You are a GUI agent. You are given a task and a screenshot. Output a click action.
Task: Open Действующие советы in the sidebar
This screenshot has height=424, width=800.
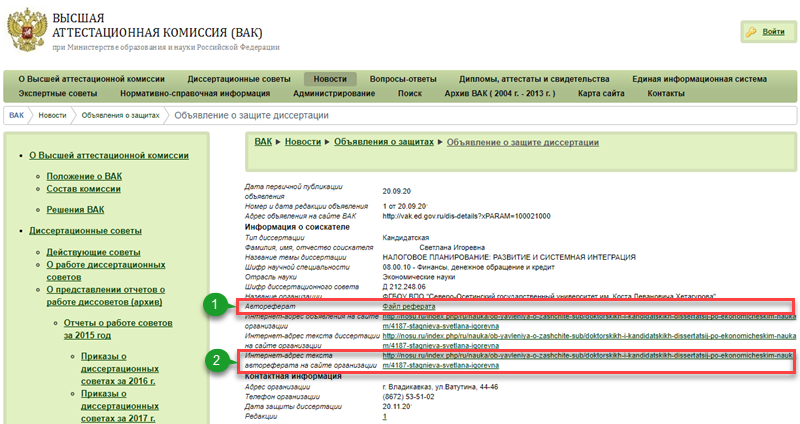coord(93,251)
